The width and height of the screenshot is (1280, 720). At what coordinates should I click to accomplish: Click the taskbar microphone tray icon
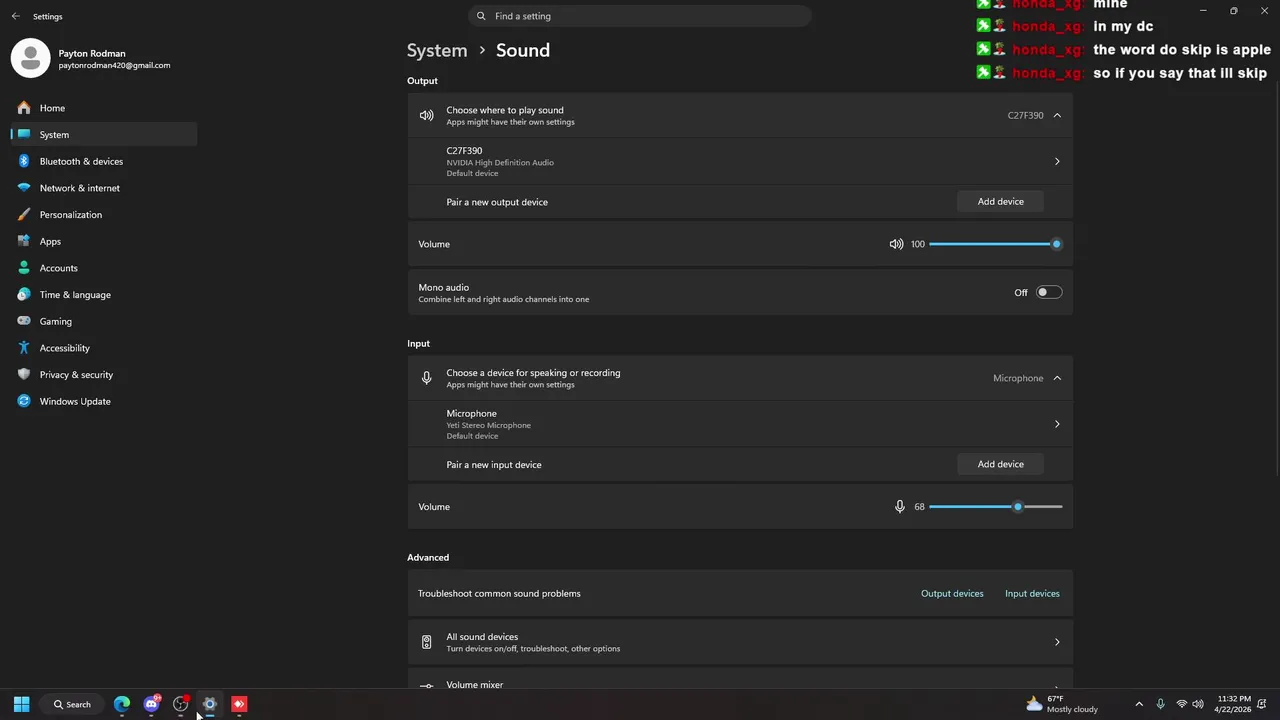(x=1160, y=704)
